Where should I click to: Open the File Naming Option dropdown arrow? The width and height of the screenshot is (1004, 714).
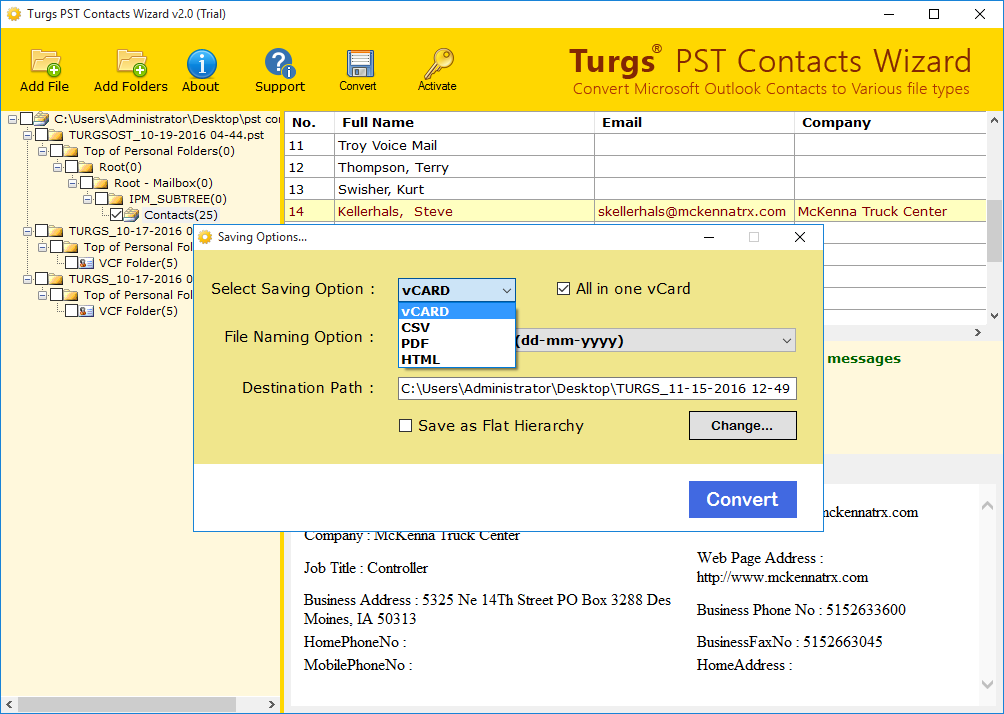click(787, 341)
